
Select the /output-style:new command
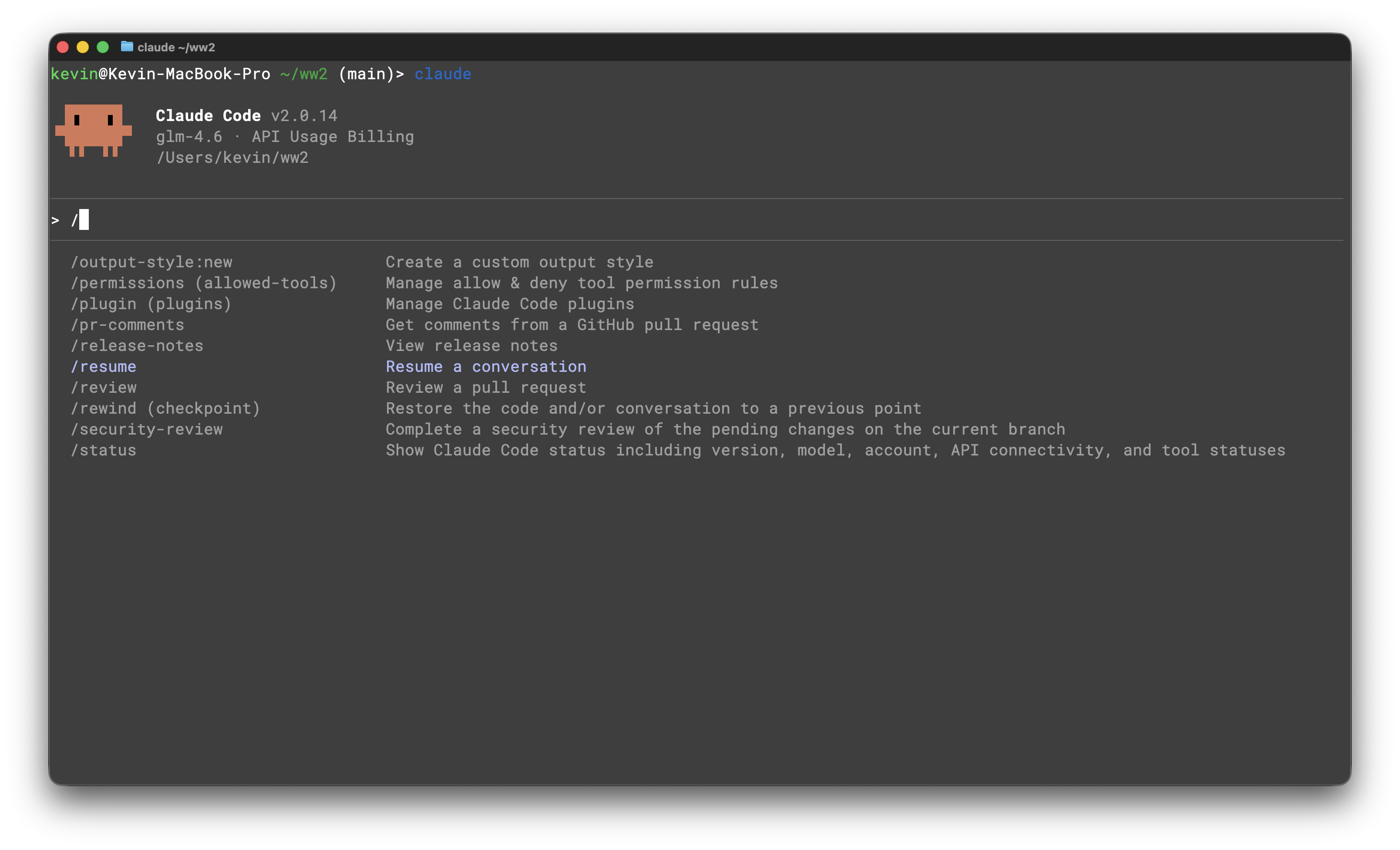(x=151, y=262)
